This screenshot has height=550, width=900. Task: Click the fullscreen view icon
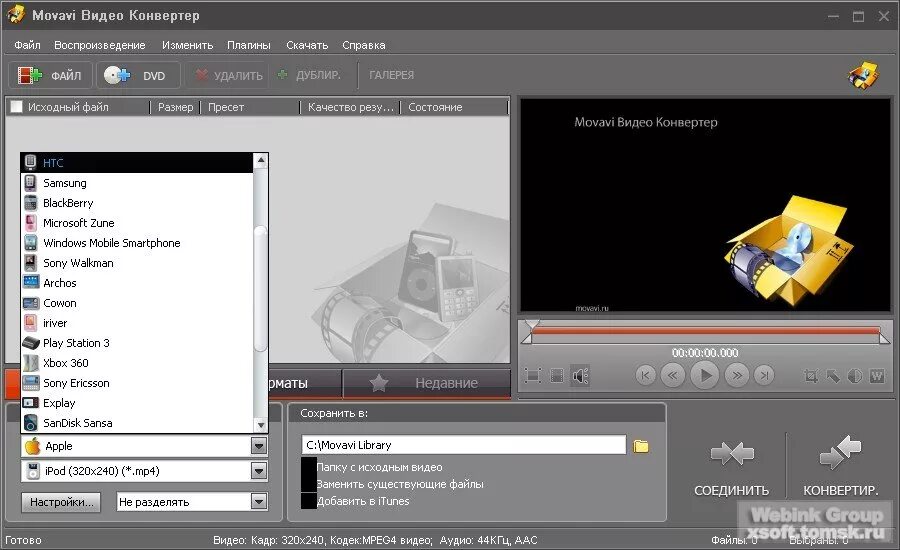533,376
